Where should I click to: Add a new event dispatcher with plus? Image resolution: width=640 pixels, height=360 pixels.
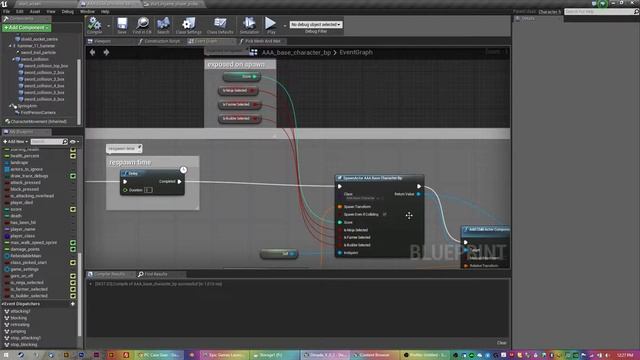pos(73,304)
